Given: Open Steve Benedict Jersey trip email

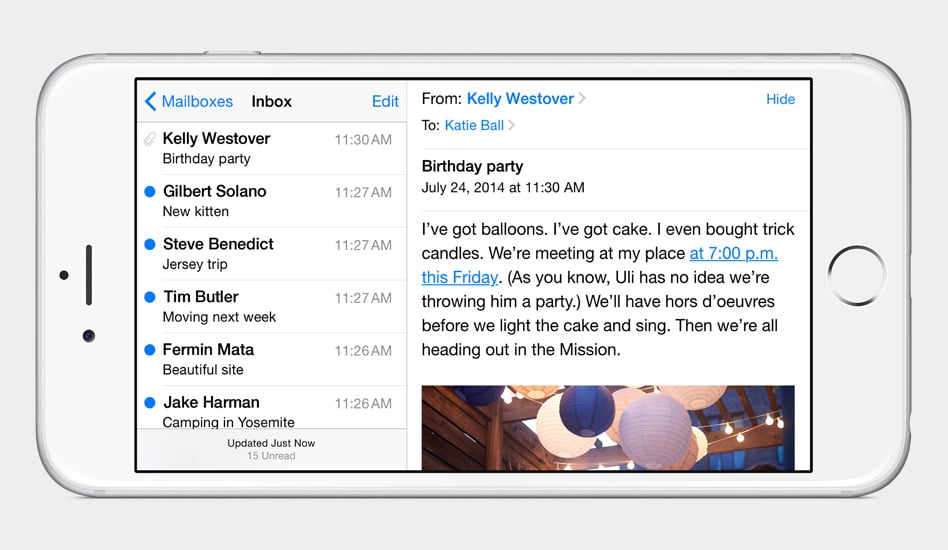Looking at the screenshot, I should (272, 254).
